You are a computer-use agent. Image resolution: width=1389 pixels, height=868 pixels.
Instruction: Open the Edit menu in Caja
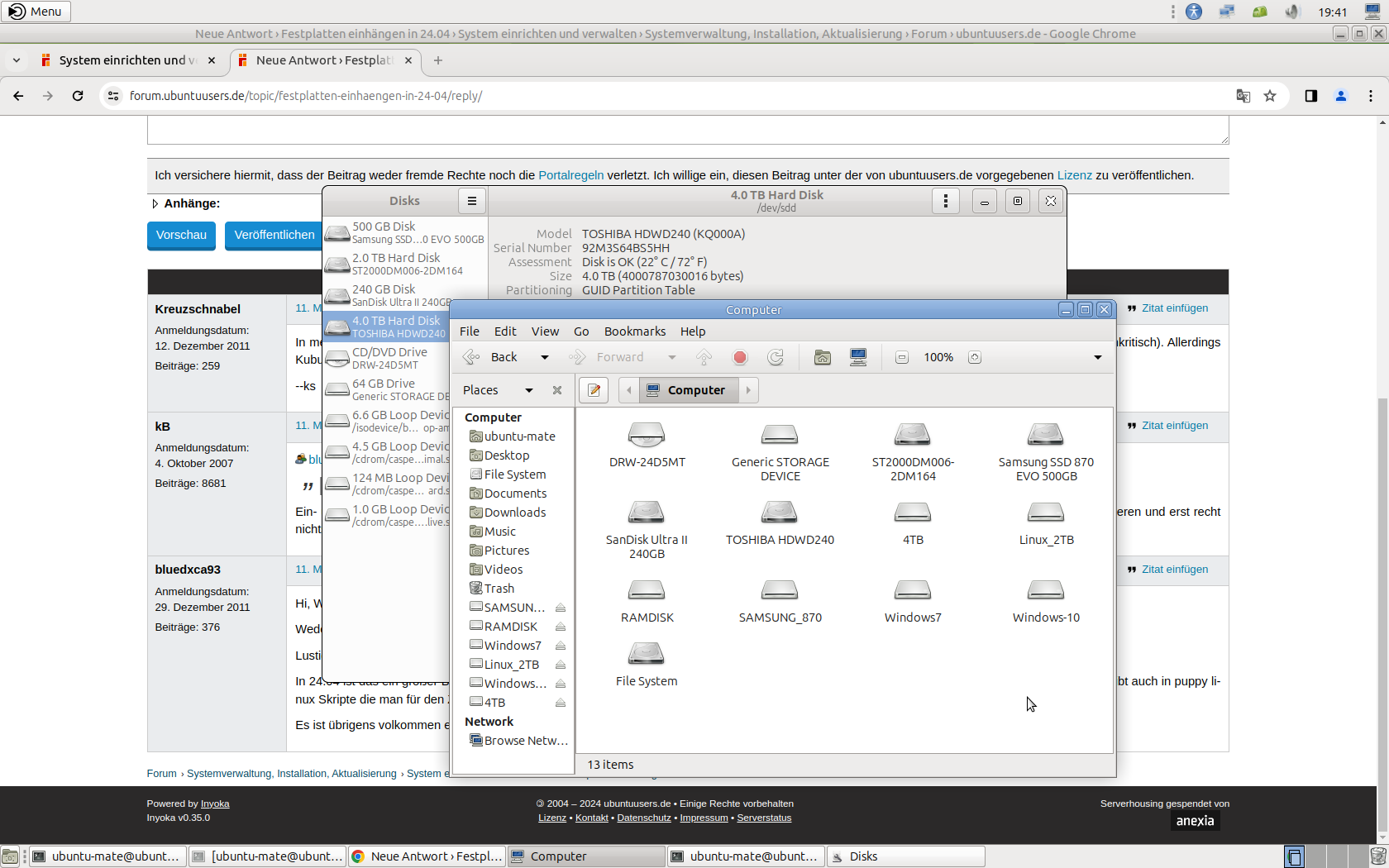click(x=505, y=331)
